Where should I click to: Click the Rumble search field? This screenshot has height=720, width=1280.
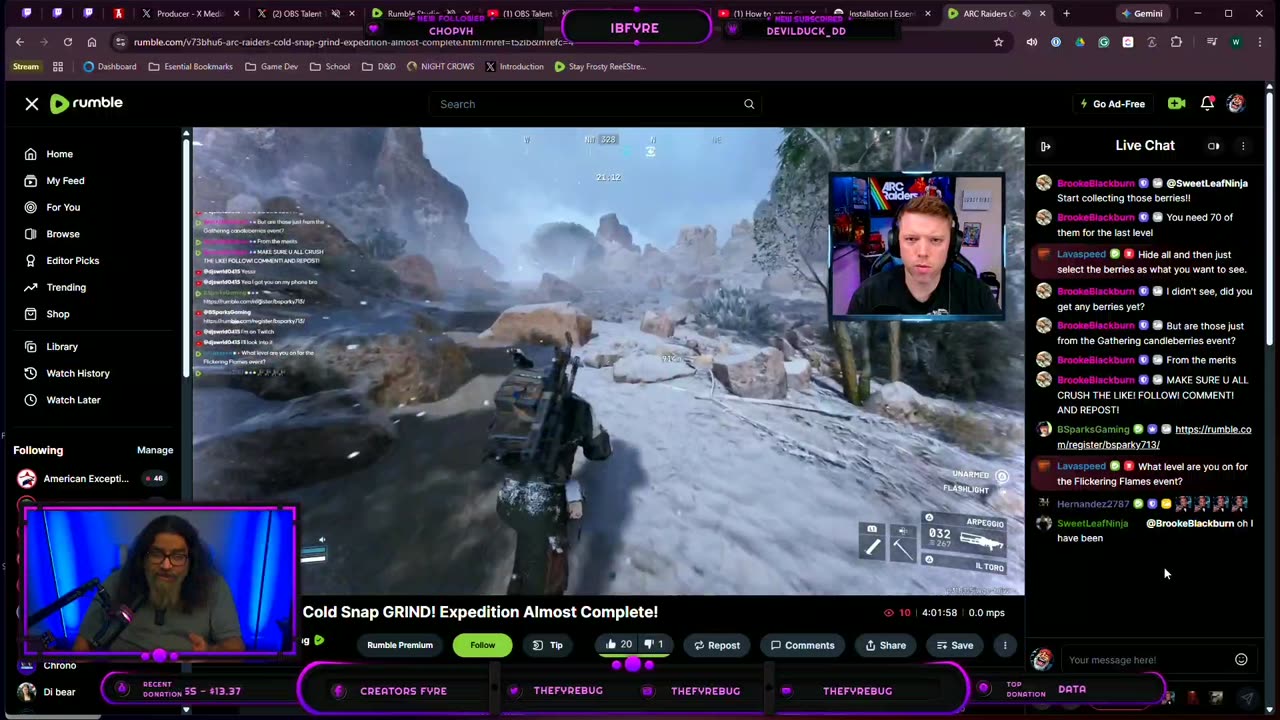595,104
